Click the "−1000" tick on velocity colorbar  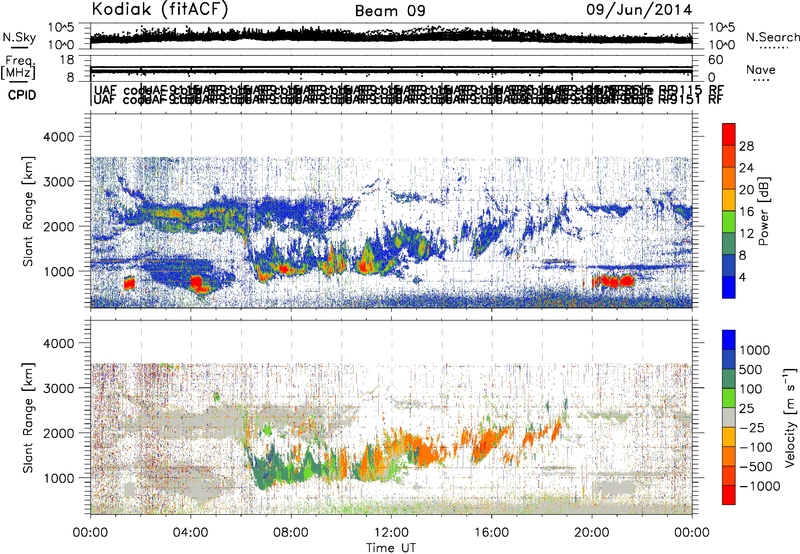tap(760, 486)
